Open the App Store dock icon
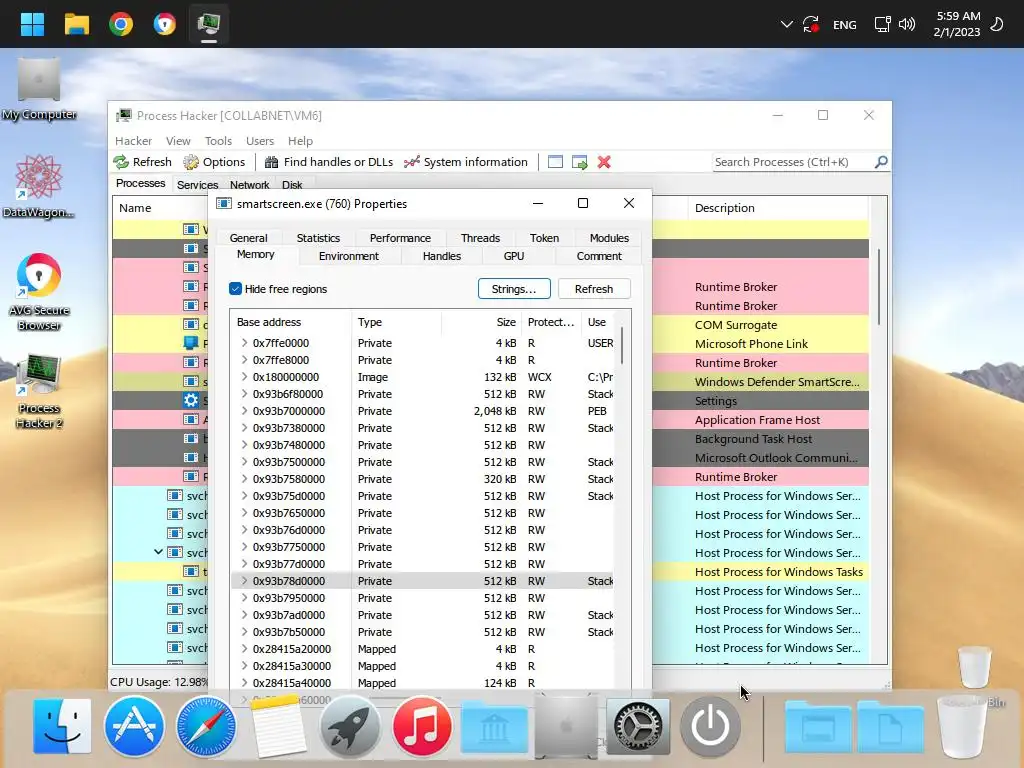The width and height of the screenshot is (1024, 768). (134, 726)
